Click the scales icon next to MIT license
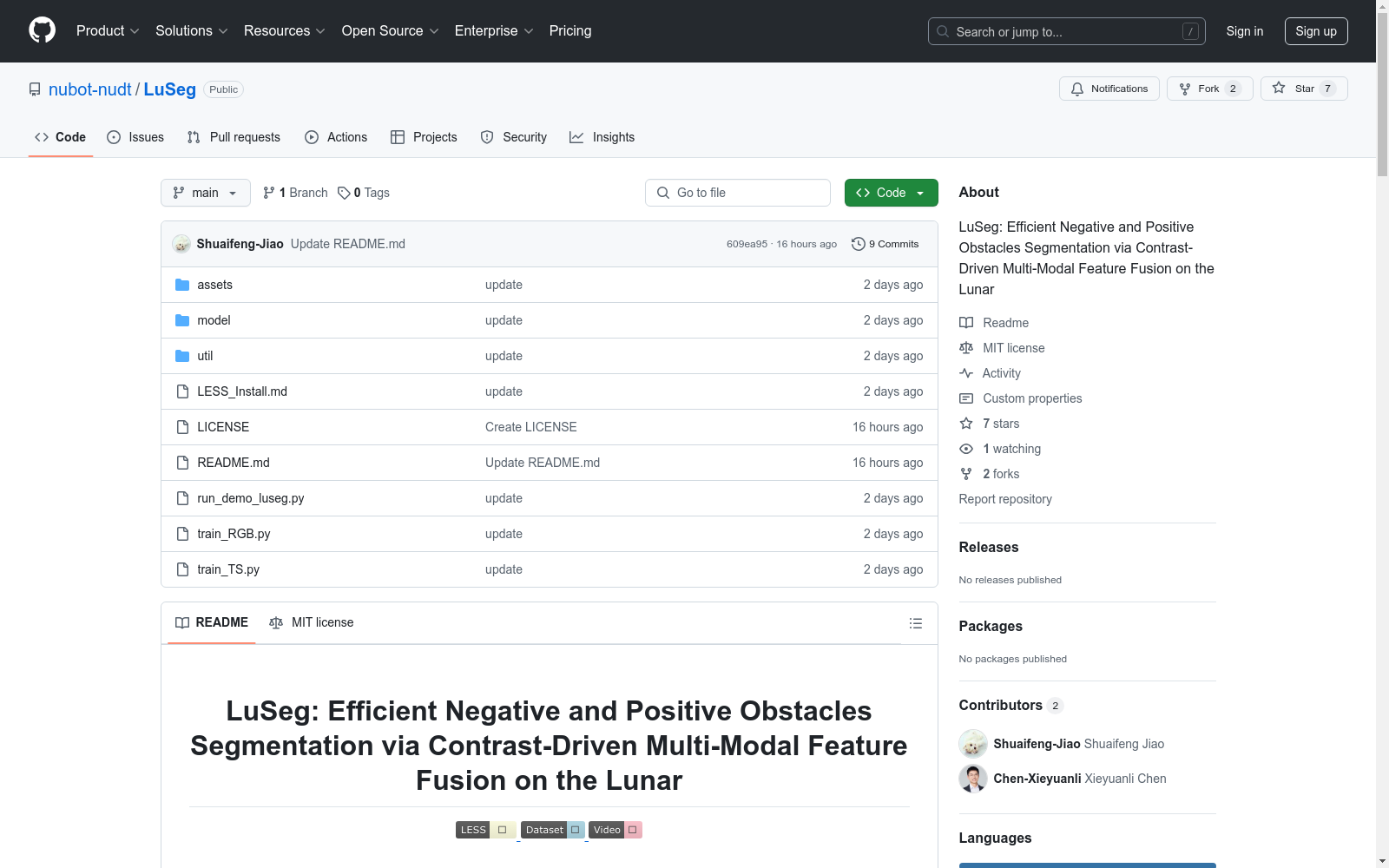Viewport: 1389px width, 868px height. click(966, 348)
